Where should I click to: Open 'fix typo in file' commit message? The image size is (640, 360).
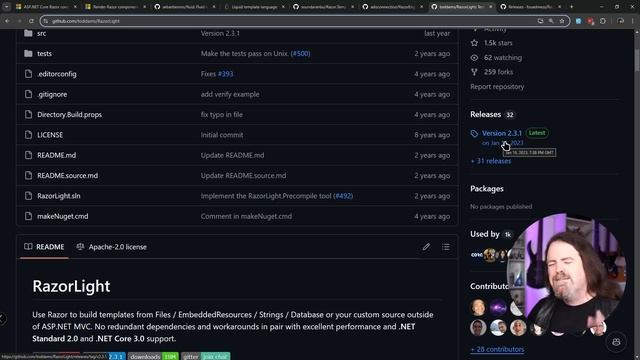point(222,115)
